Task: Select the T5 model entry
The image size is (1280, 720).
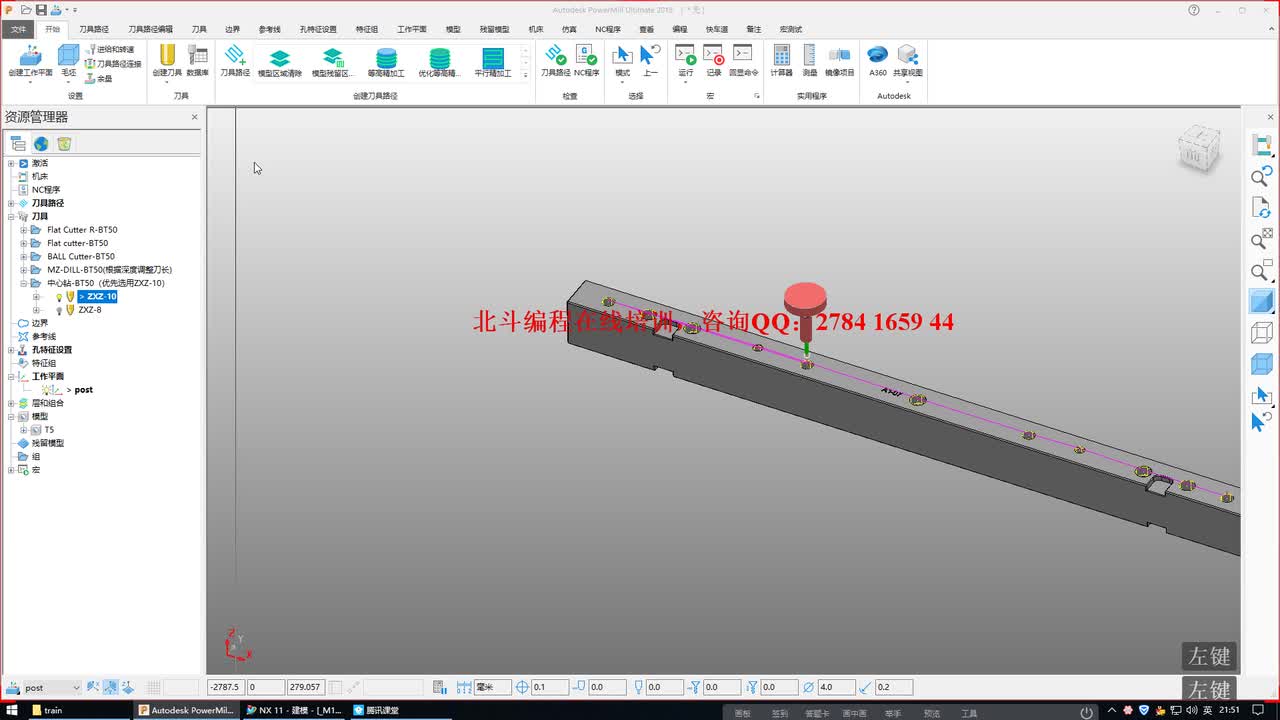Action: 49,430
